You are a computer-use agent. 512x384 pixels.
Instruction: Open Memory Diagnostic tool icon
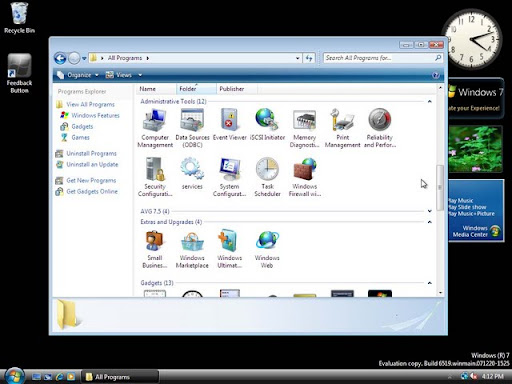pos(304,128)
